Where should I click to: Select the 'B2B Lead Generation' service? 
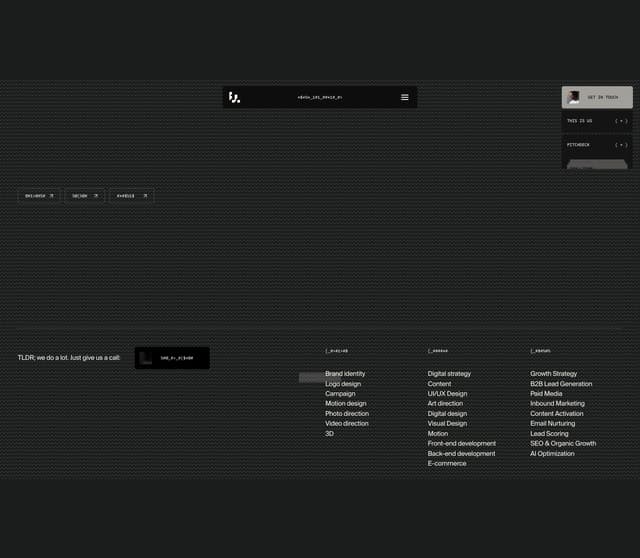tap(561, 384)
